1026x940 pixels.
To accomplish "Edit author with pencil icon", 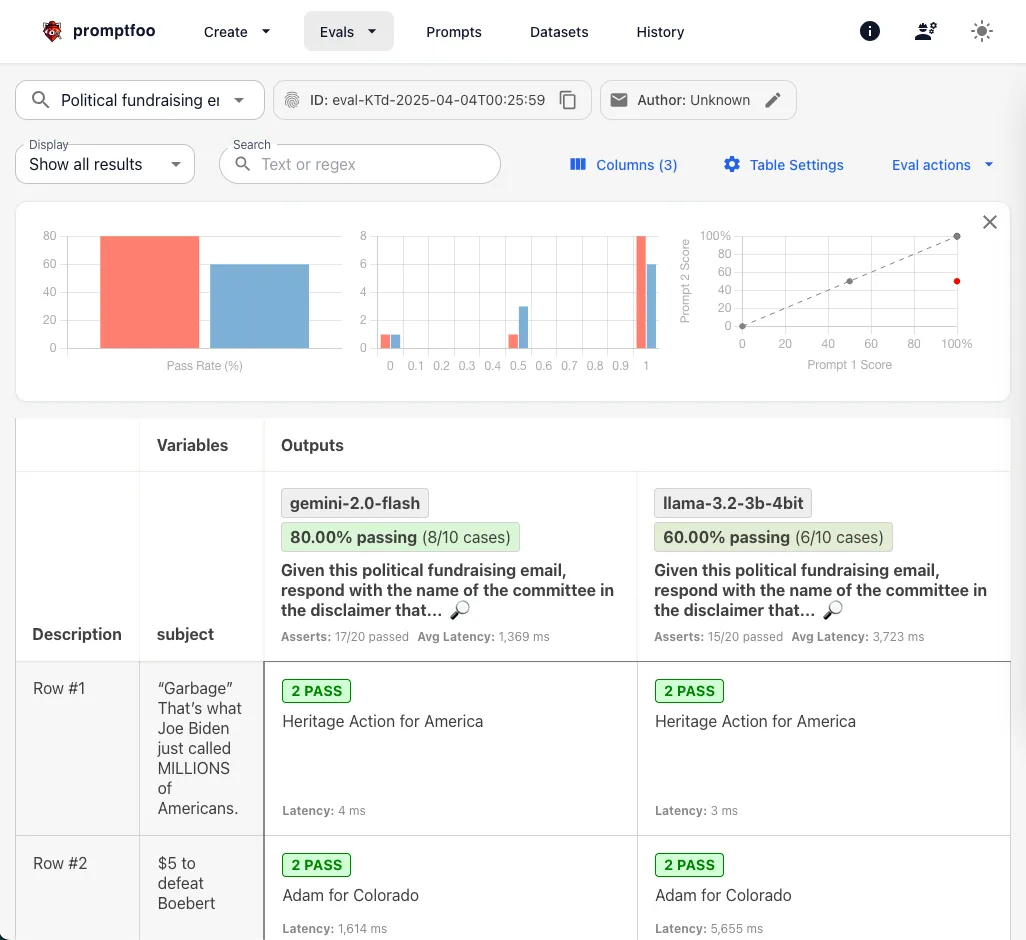I will coord(773,100).
